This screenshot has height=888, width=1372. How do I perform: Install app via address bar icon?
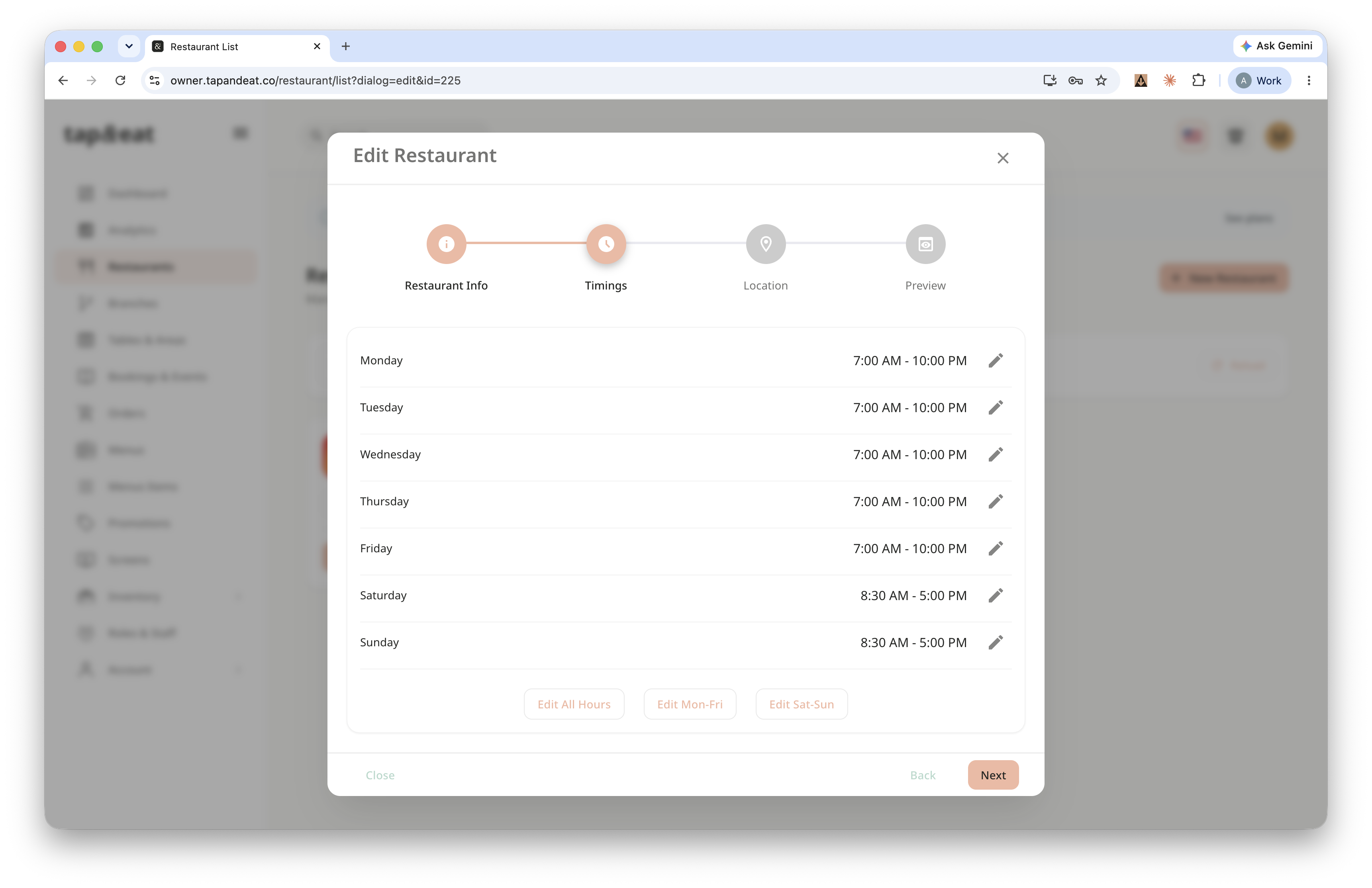click(x=1050, y=81)
